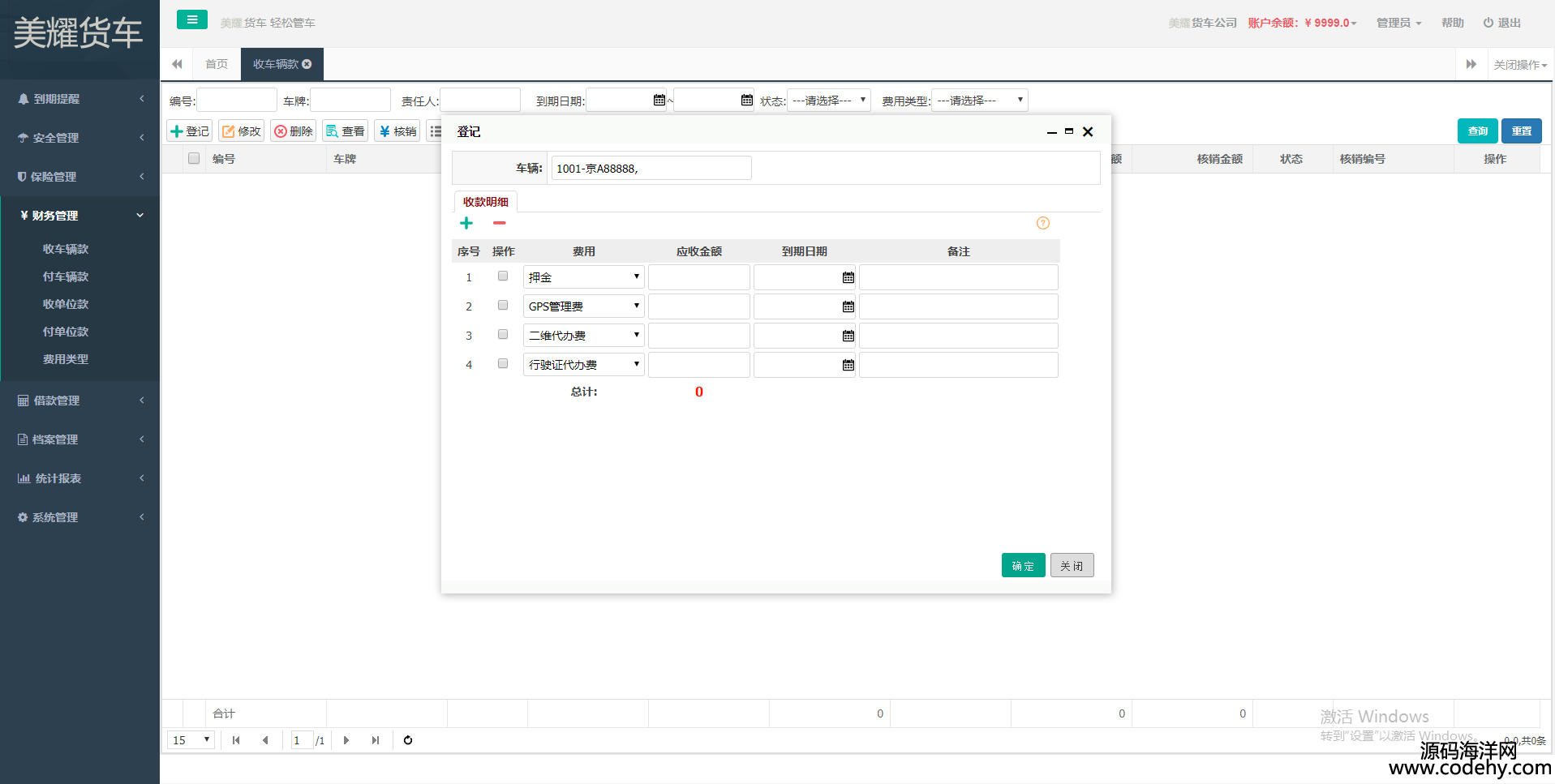Open the 行驶证代办费 fee type dropdown
The image size is (1555, 784).
(584, 365)
